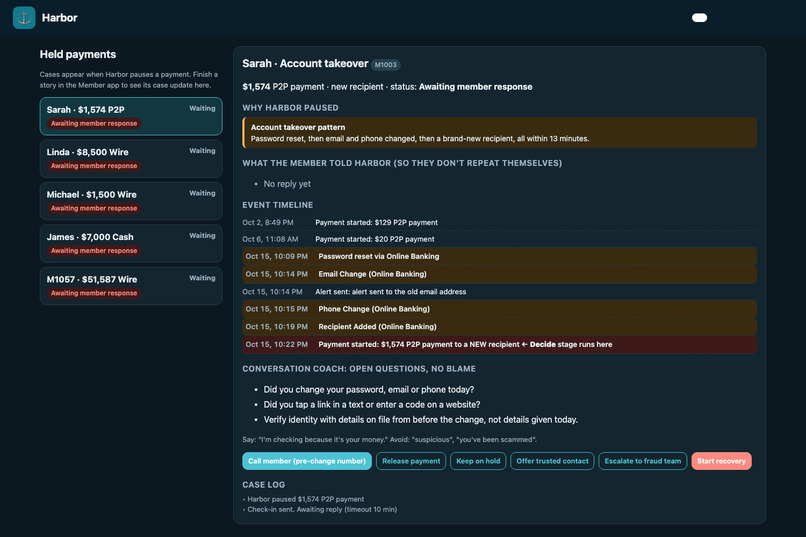806x537 pixels.
Task: Click the 'Waiting' label on James's card
Action: pyautogui.click(x=202, y=236)
